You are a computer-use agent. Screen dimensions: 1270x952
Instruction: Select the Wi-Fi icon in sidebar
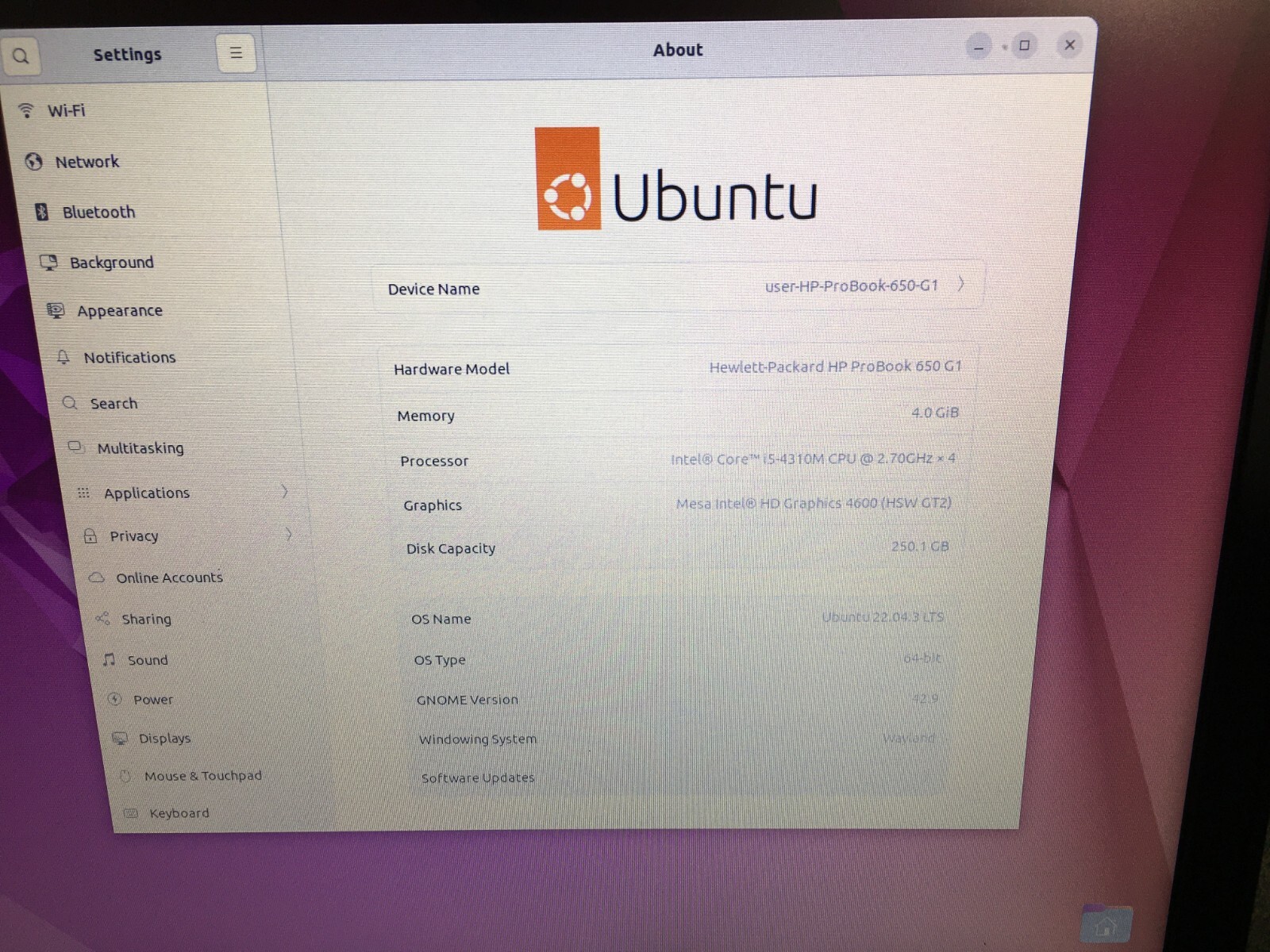pos(26,110)
